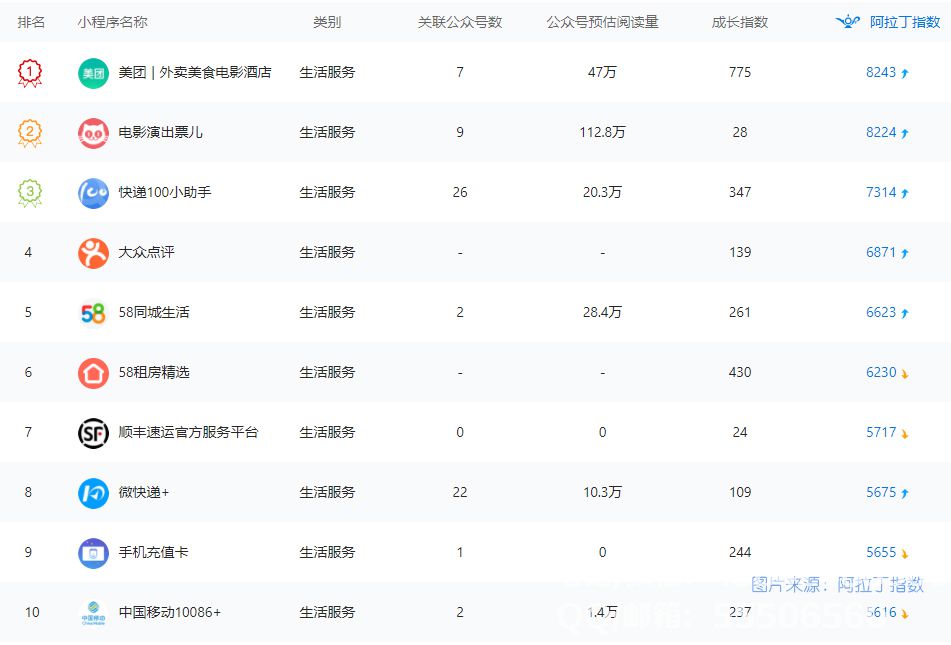Screen dimensions: 951x645
Task: Click the 顺丰速运 SF logo icon
Action: click(x=93, y=433)
